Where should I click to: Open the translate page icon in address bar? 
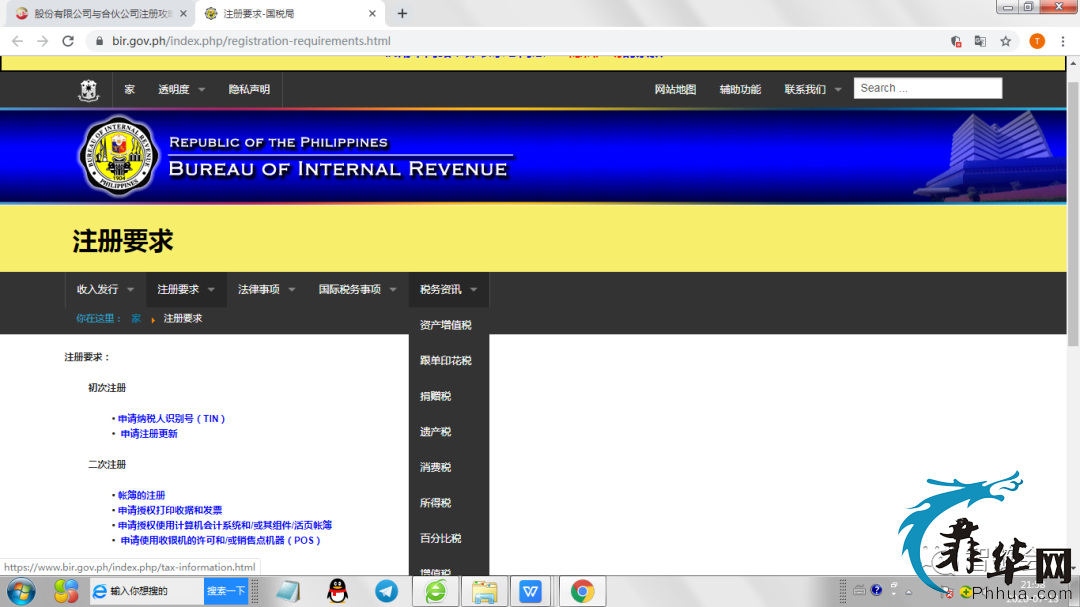point(980,41)
